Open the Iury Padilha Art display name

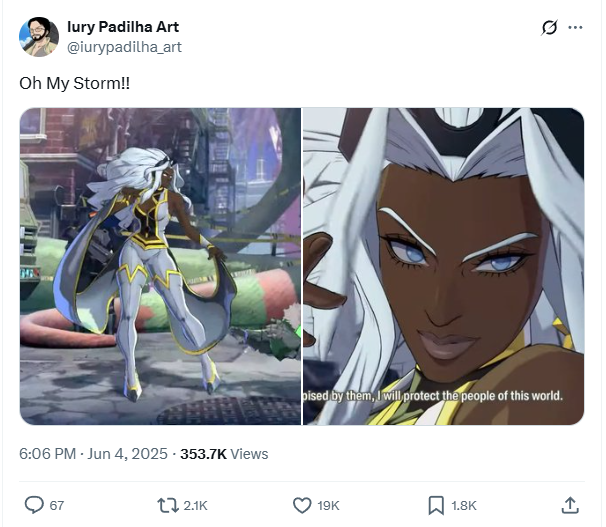(123, 27)
